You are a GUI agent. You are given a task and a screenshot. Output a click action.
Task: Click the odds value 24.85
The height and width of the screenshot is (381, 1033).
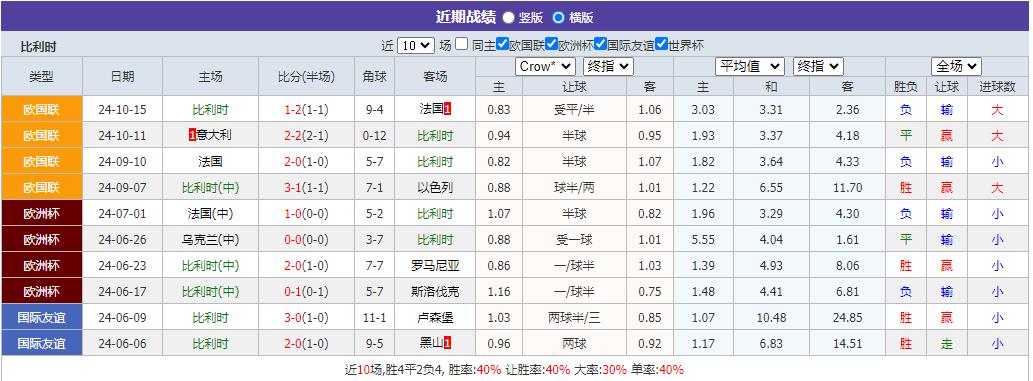point(847,318)
